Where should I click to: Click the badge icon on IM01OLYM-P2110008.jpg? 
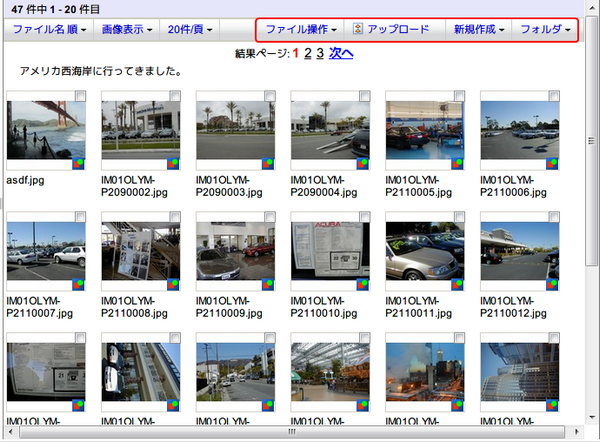pos(173,285)
